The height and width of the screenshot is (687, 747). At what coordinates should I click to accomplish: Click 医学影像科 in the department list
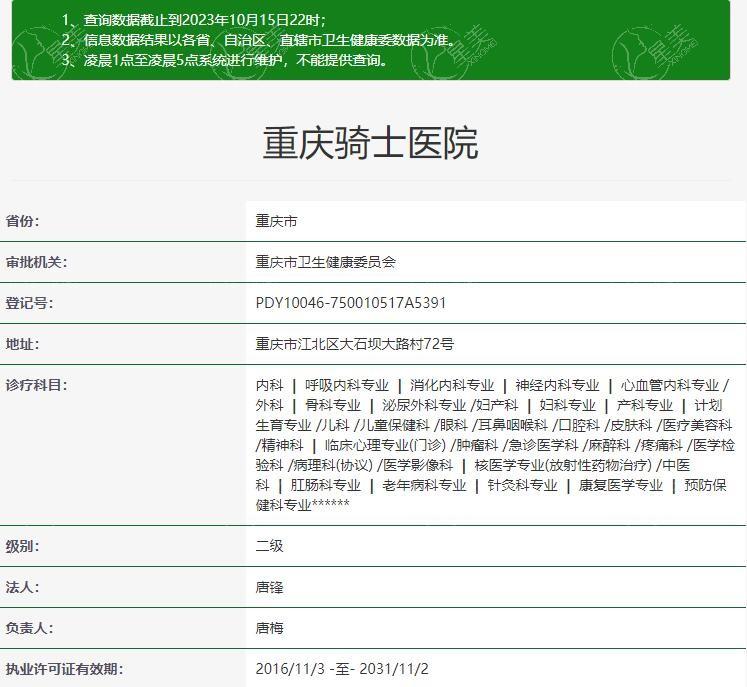pyautogui.click(x=418, y=465)
